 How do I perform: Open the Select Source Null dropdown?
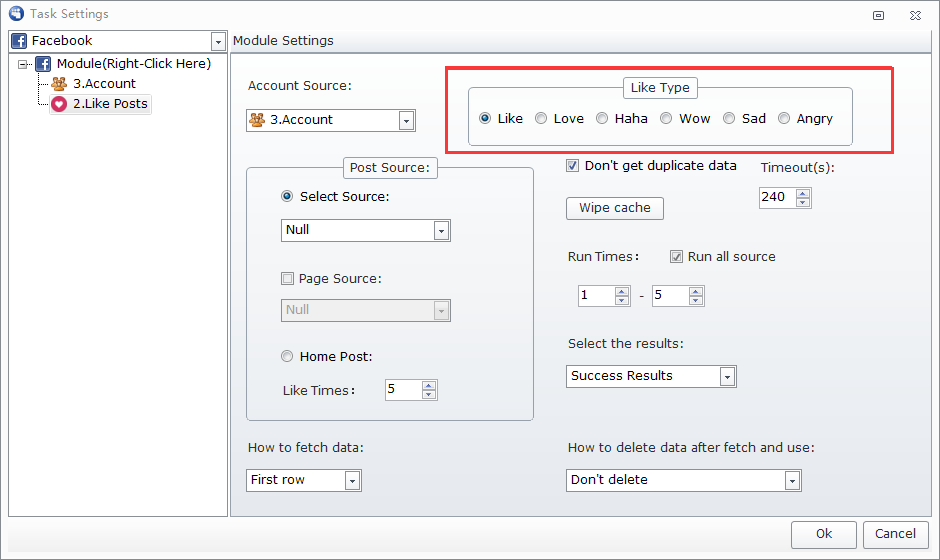pyautogui.click(x=441, y=231)
